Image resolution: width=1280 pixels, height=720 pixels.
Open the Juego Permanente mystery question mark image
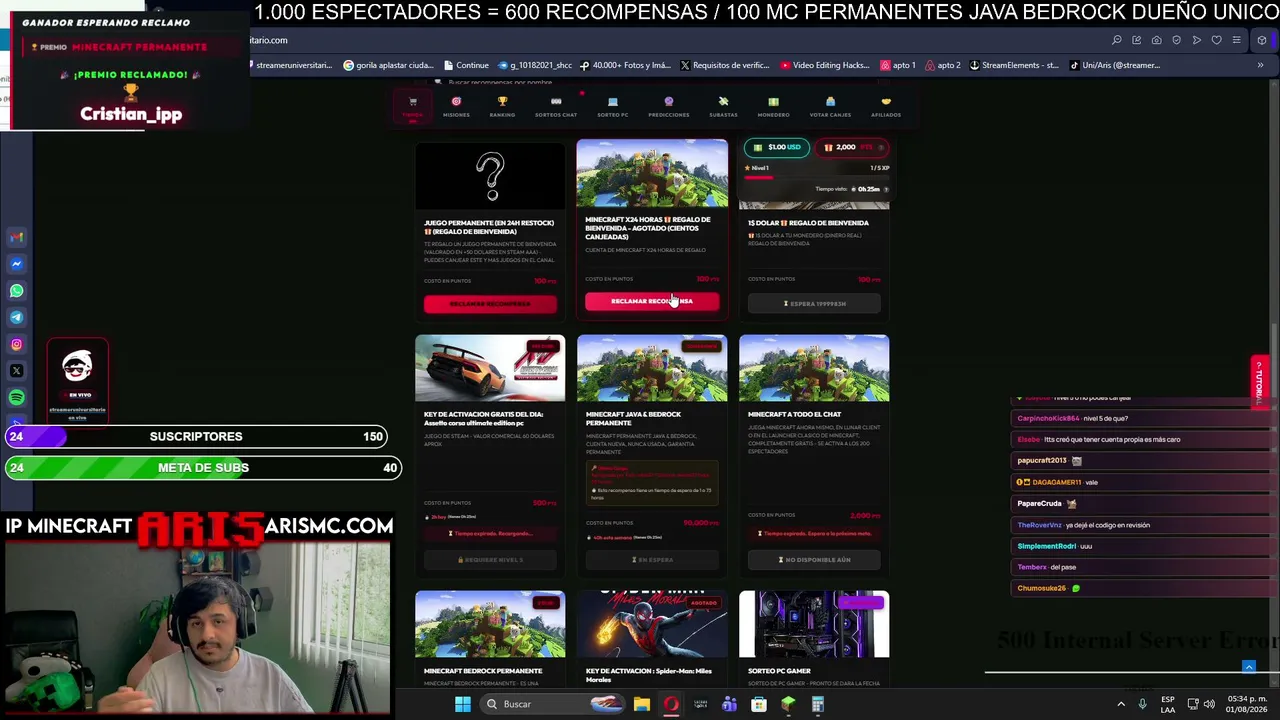490,176
